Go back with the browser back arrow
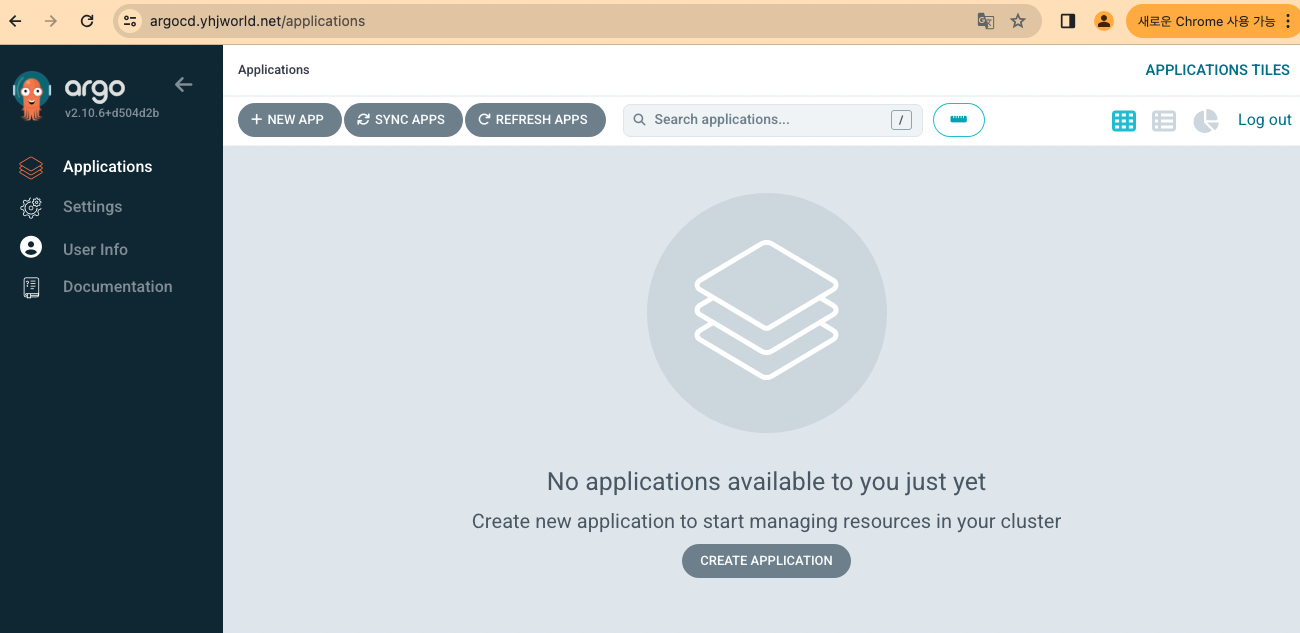Viewport: 1300px width, 633px height. 15,21
